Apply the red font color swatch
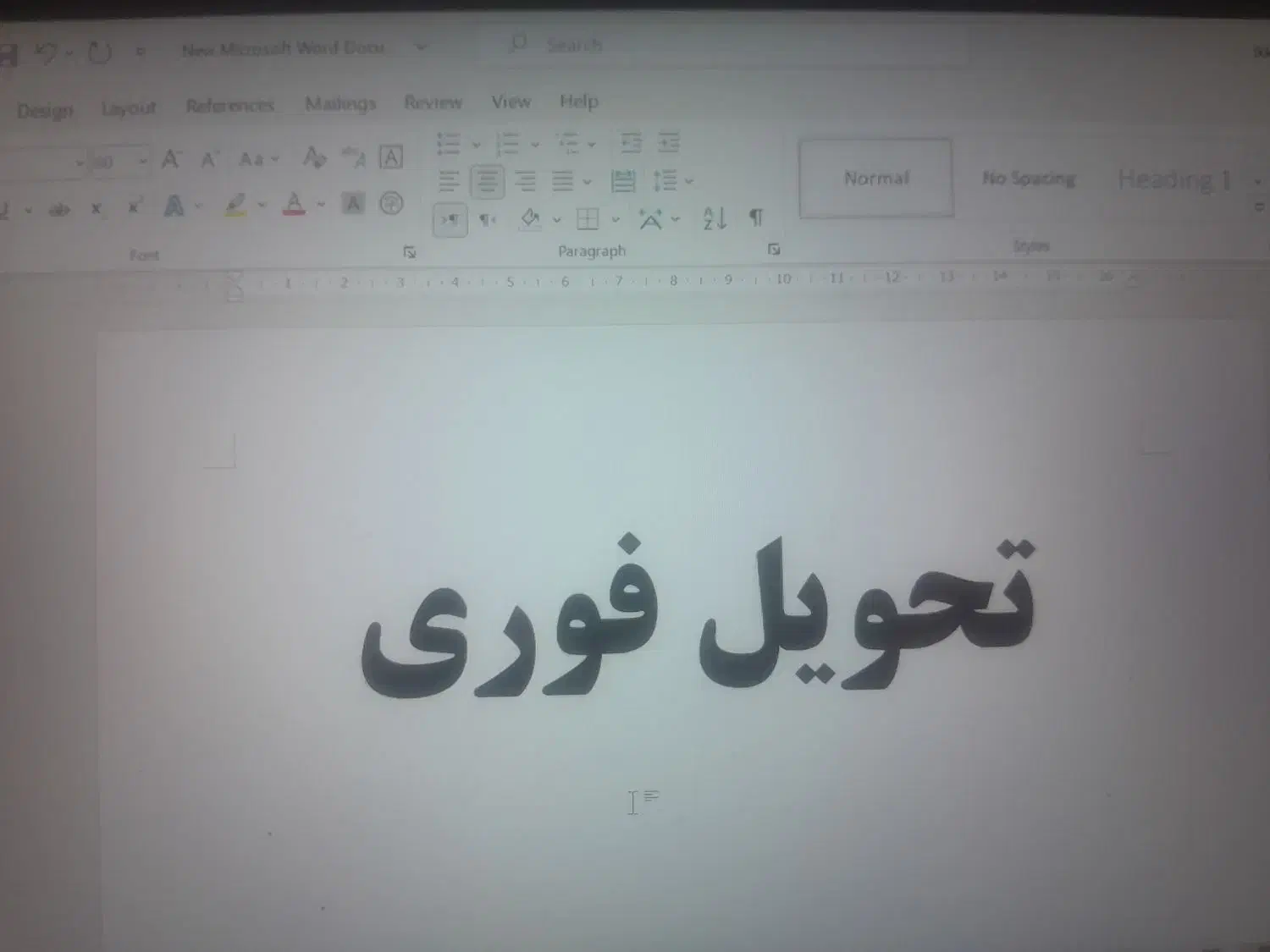This screenshot has height=952, width=1270. click(x=294, y=205)
